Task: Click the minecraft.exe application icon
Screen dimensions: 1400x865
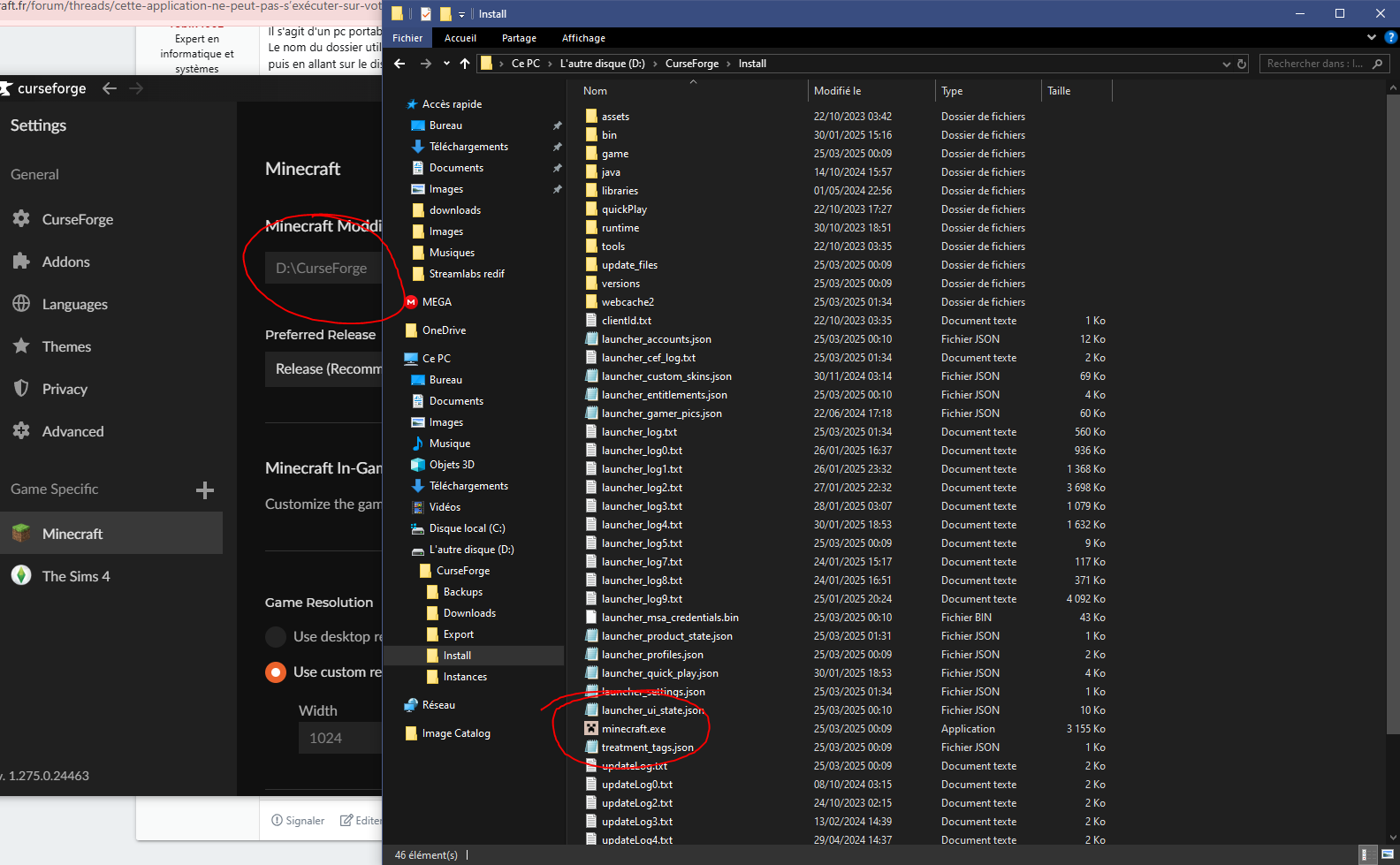Action: coord(591,728)
